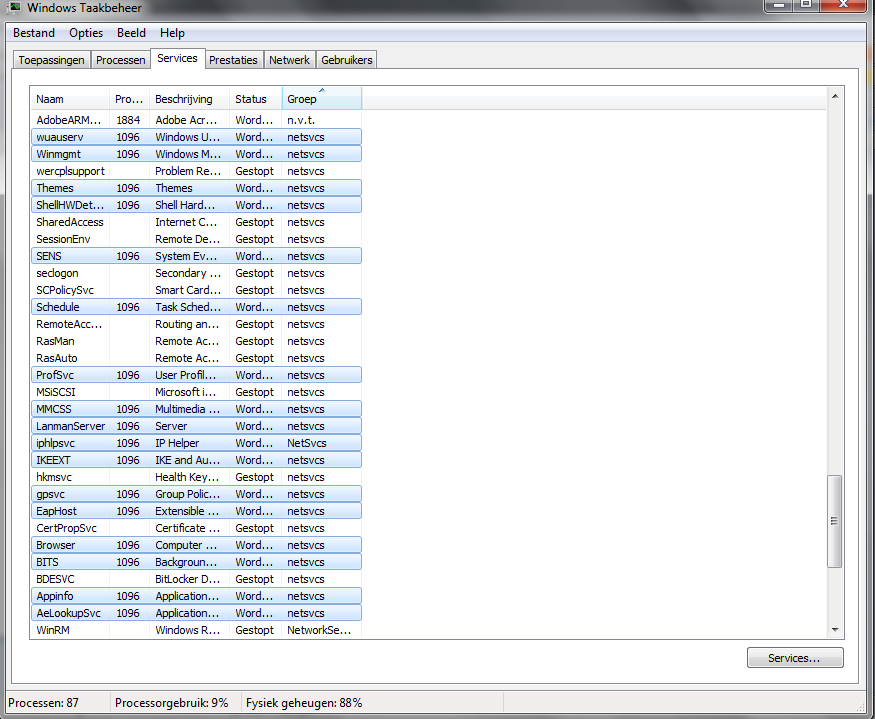Sort by the Status column header
This screenshot has width=875, height=719.
256,99
